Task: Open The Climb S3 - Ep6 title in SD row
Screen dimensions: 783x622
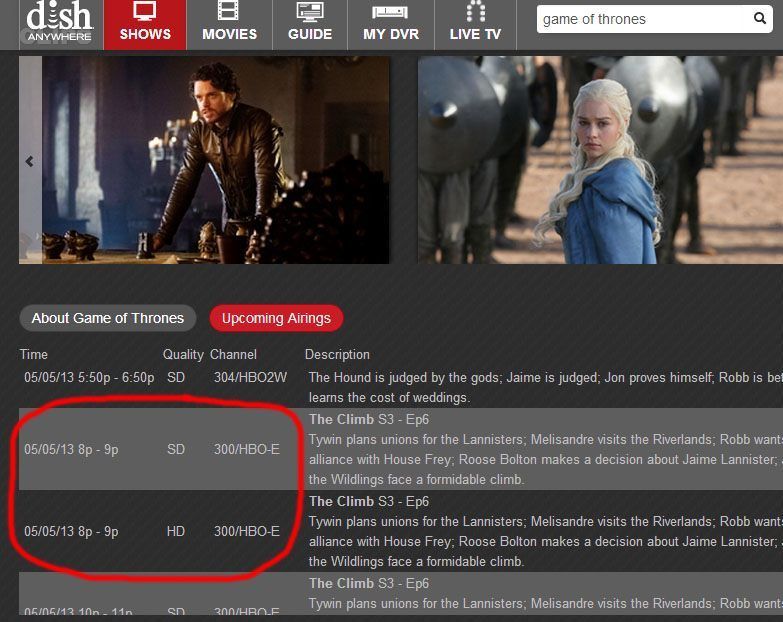Action: click(x=369, y=419)
